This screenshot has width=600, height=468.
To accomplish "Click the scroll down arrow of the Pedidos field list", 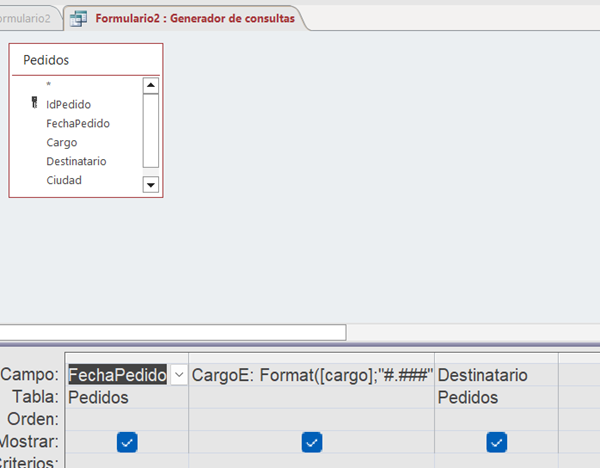I will [151, 185].
